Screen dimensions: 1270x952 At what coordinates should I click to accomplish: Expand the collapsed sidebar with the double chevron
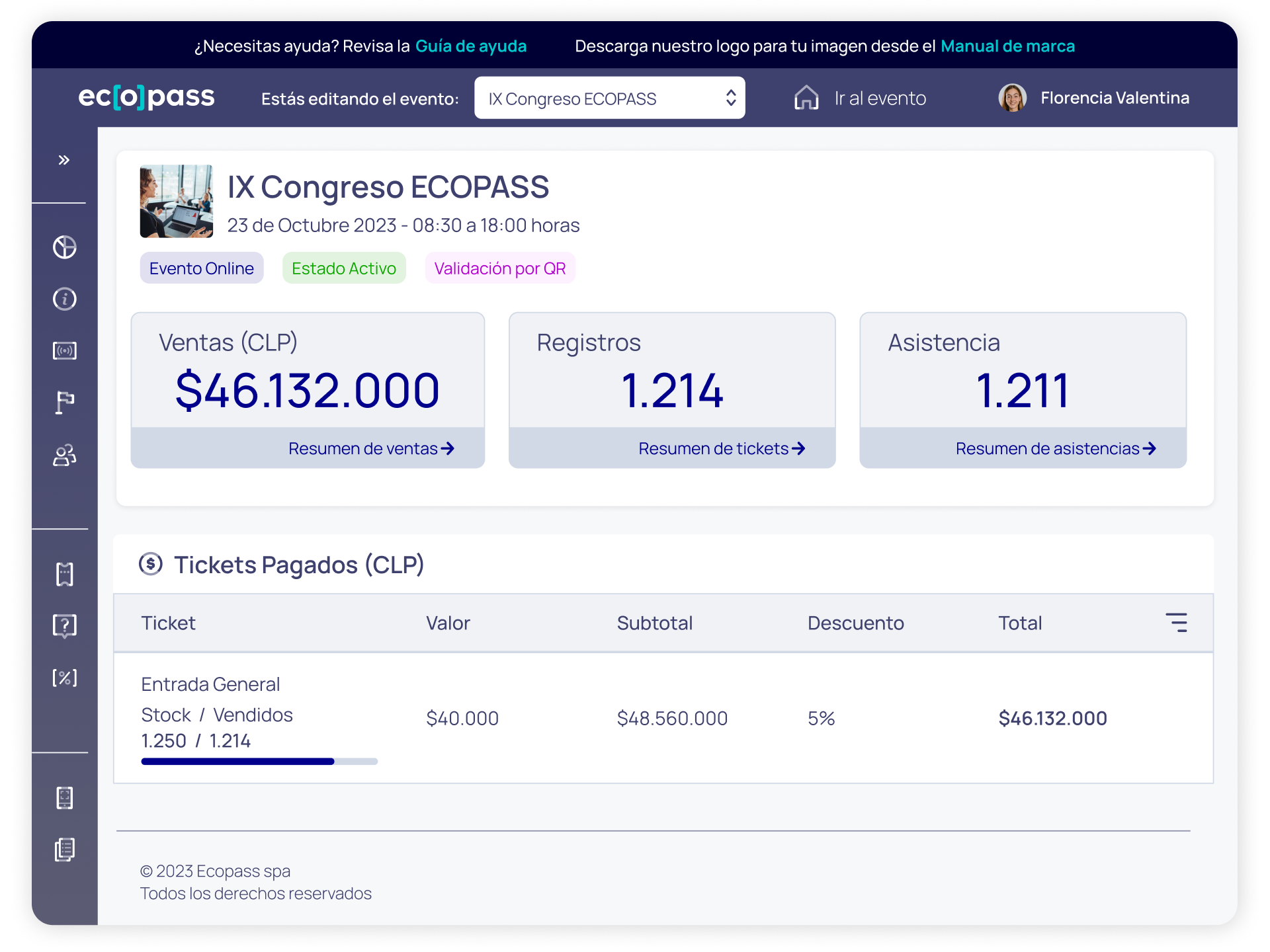coord(64,159)
